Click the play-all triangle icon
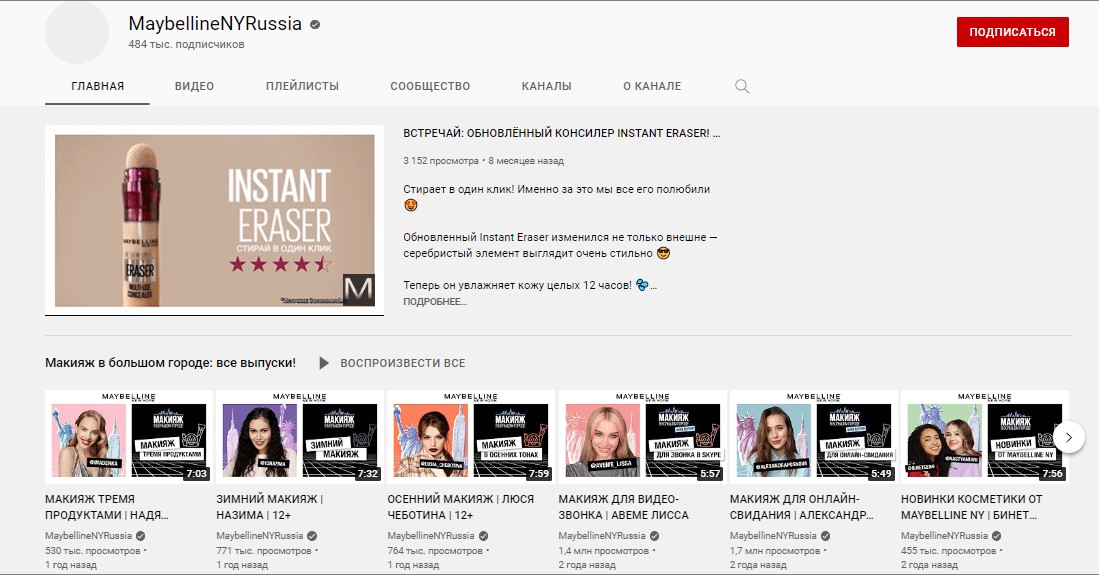The image size is (1099, 575). [323, 363]
